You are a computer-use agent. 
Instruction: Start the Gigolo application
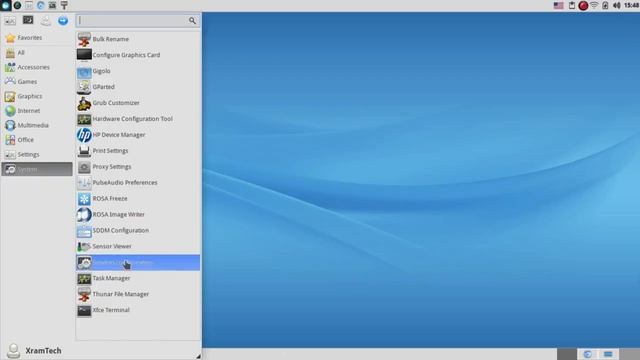coord(138,71)
